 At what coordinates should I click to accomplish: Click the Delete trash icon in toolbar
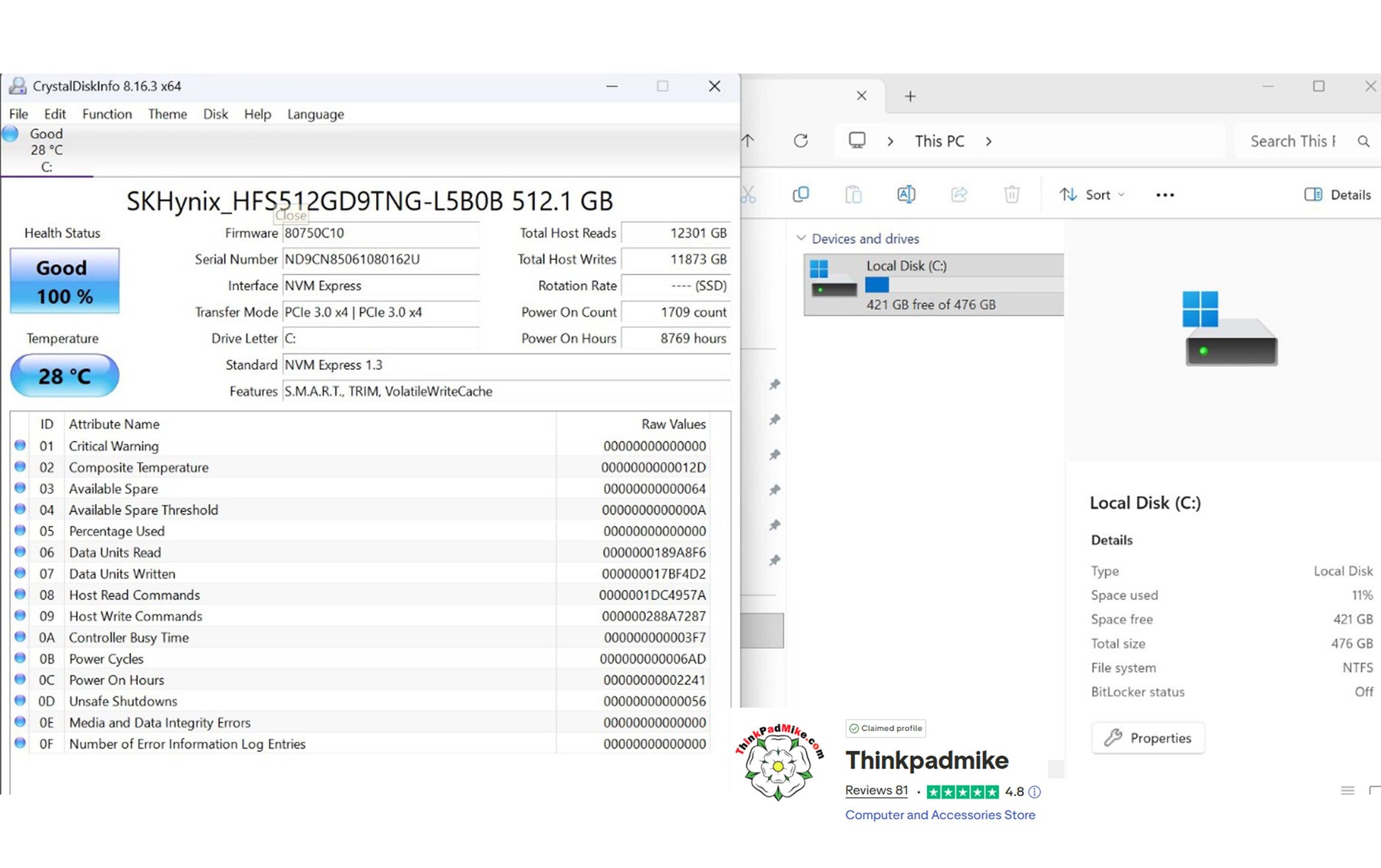coord(1011,194)
